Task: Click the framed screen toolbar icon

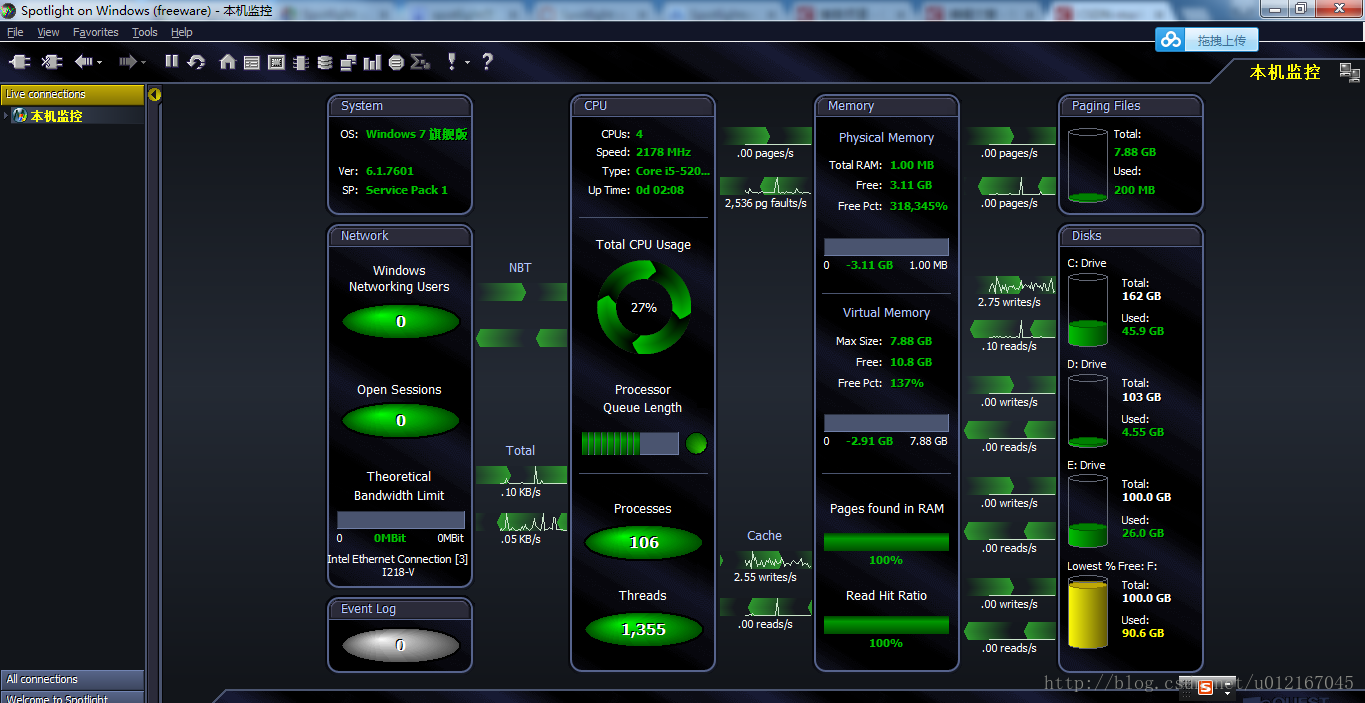Action: tap(276, 62)
